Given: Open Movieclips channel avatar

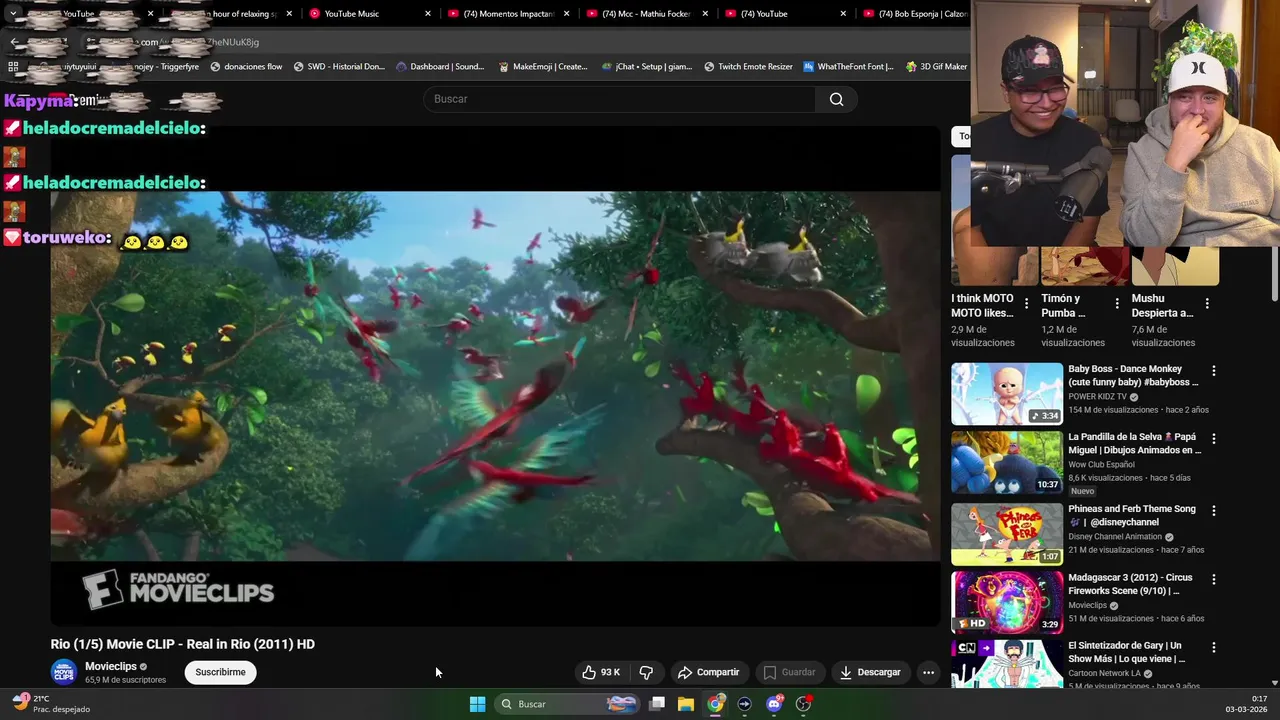Looking at the screenshot, I should [x=64, y=672].
